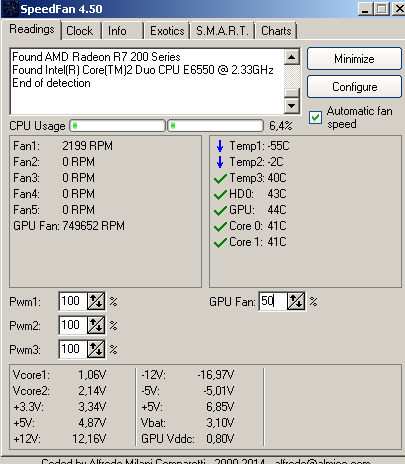The height and width of the screenshot is (464, 405).
Task: Click the green check beside HD0
Action: pyautogui.click(x=220, y=195)
